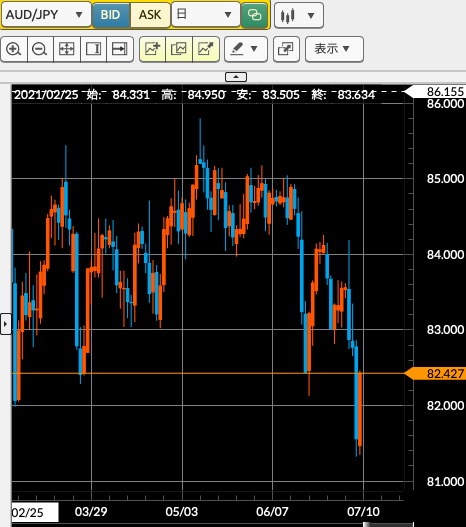This screenshot has height=527, width=466.
Task: Click the horizontal scrollbar thumb below the chart
Action: click(388, 525)
